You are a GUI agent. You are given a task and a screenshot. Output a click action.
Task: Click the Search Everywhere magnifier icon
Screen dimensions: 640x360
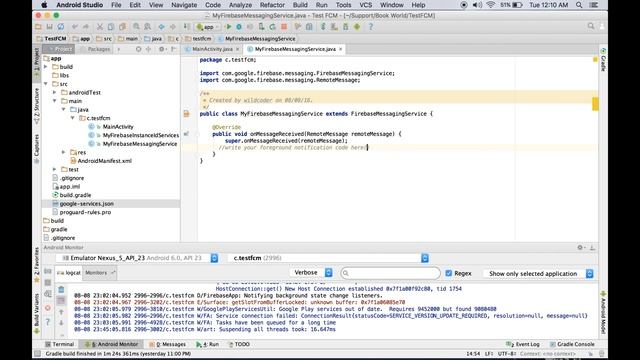coord(591,27)
